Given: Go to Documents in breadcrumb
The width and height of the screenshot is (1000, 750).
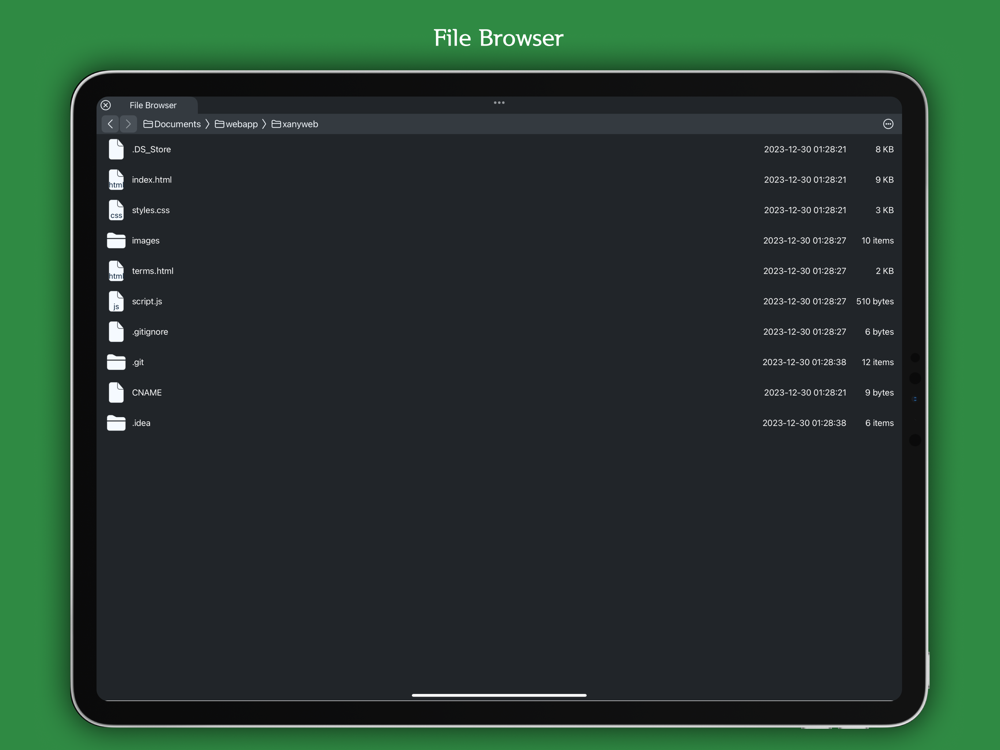Looking at the screenshot, I should tap(172, 124).
